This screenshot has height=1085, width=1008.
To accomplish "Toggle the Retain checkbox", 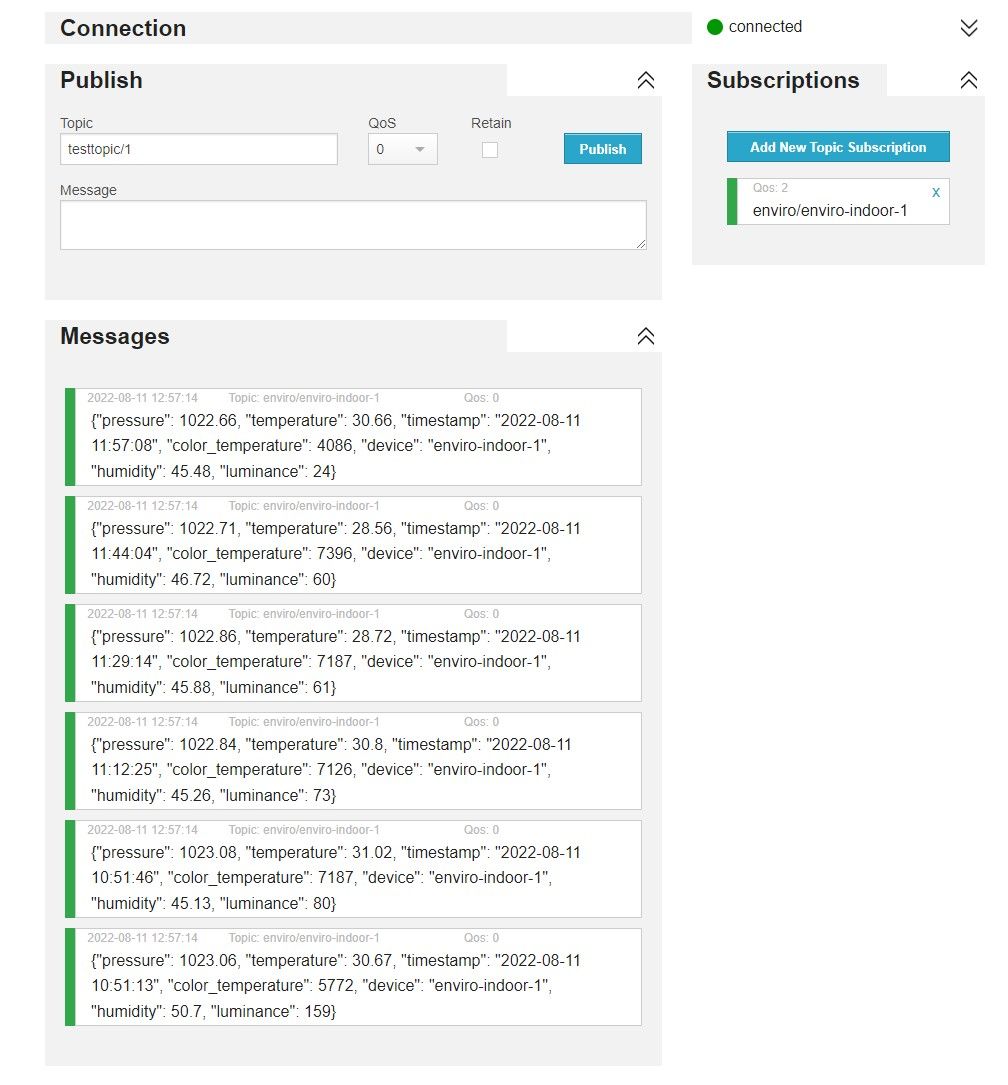I will [x=490, y=150].
